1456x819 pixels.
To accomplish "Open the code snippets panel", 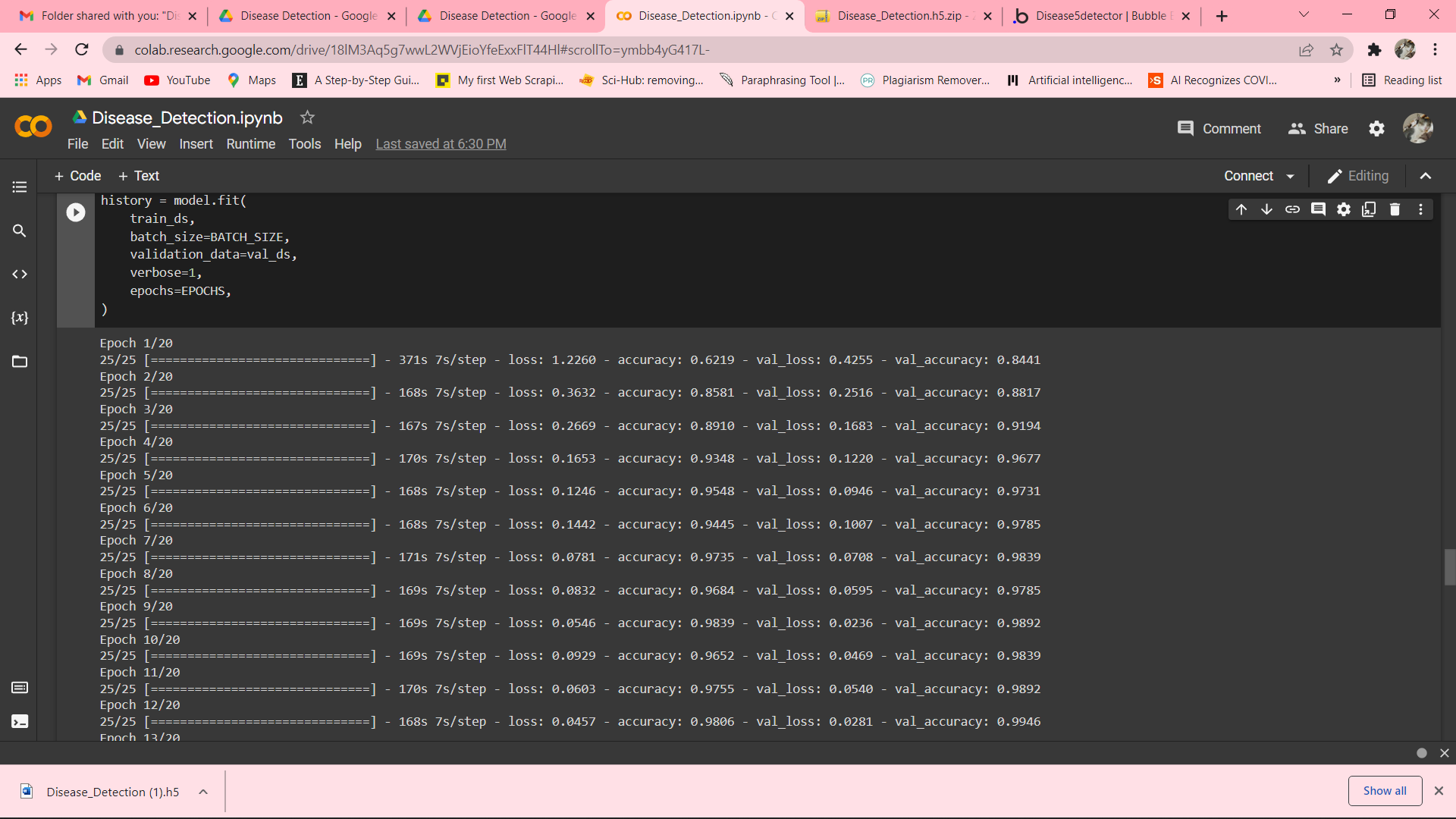I will pyautogui.click(x=20, y=275).
